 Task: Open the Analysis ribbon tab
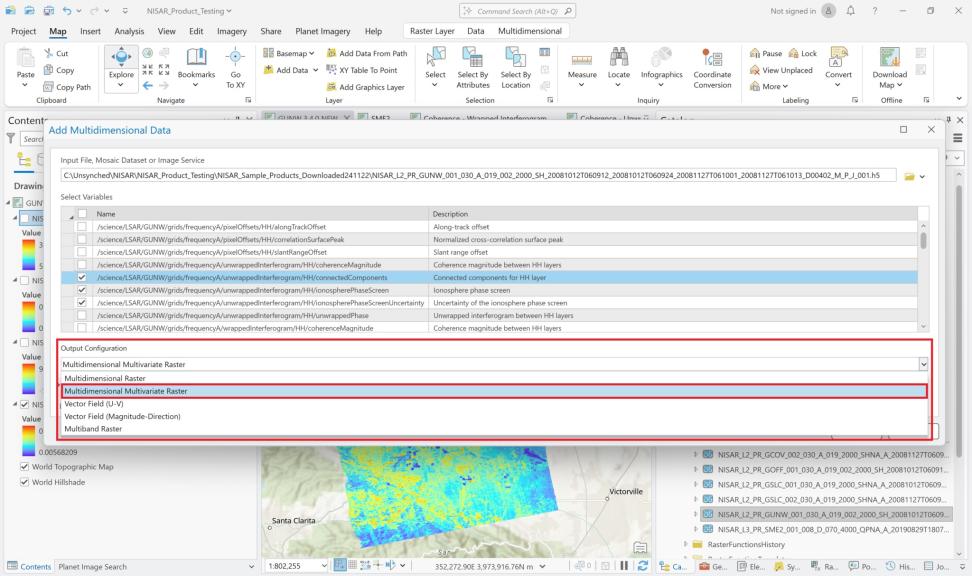tap(129, 31)
